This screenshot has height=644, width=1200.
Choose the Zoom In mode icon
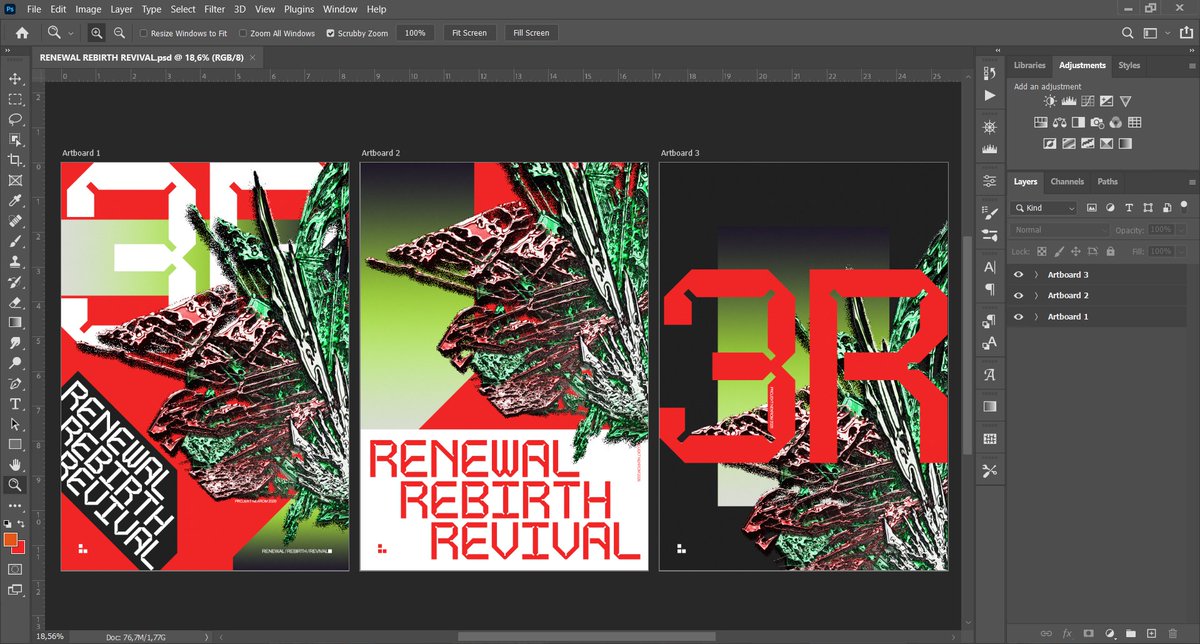click(97, 33)
